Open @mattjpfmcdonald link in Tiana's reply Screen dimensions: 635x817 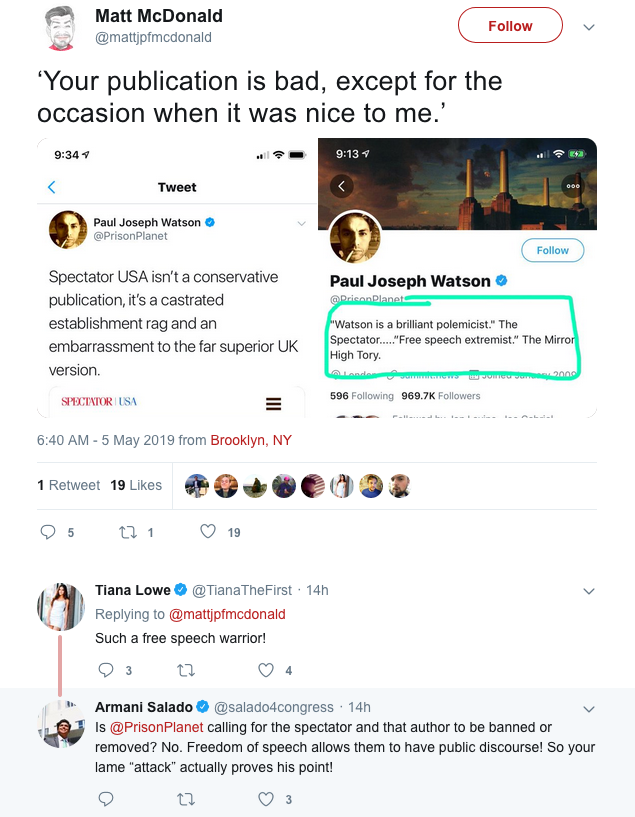point(227,614)
